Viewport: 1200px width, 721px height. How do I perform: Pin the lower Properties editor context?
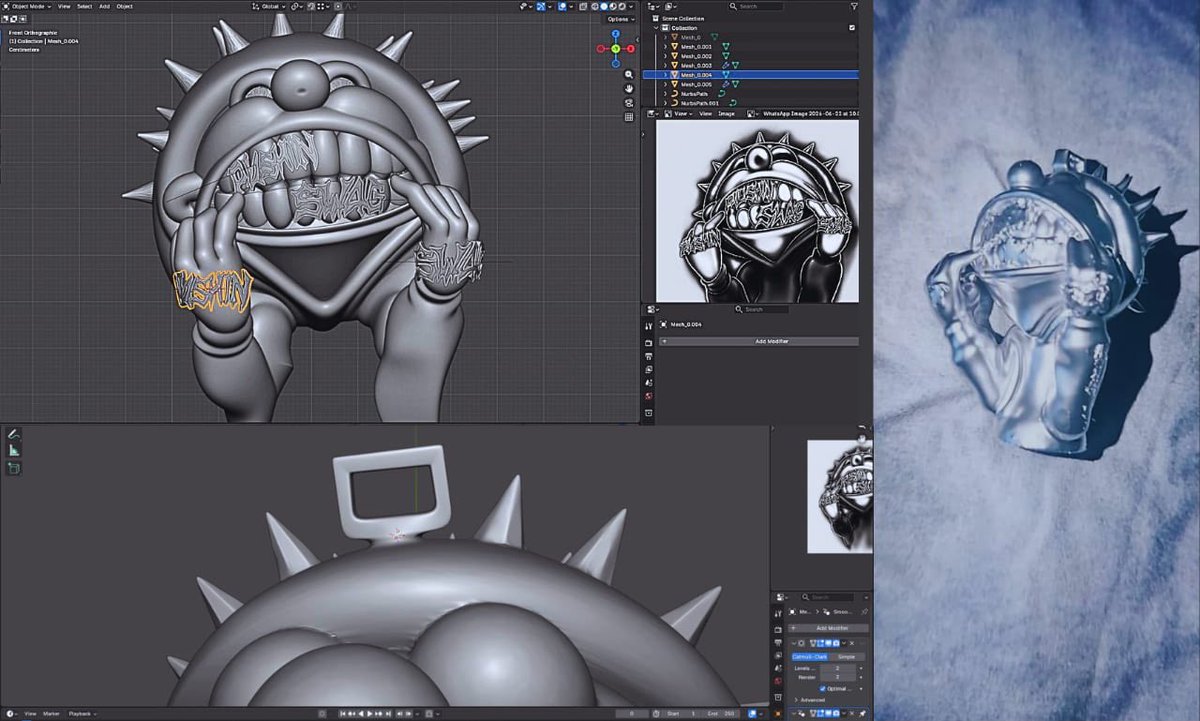click(864, 612)
